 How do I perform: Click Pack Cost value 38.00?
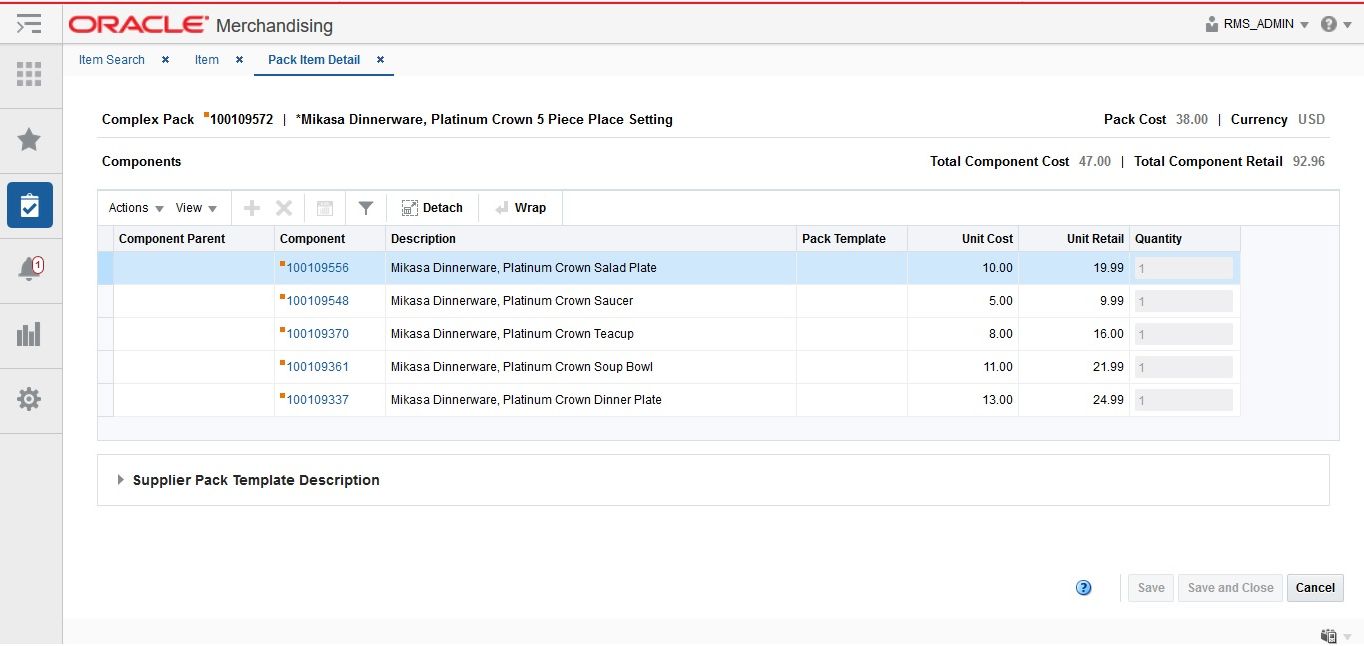click(x=1192, y=119)
